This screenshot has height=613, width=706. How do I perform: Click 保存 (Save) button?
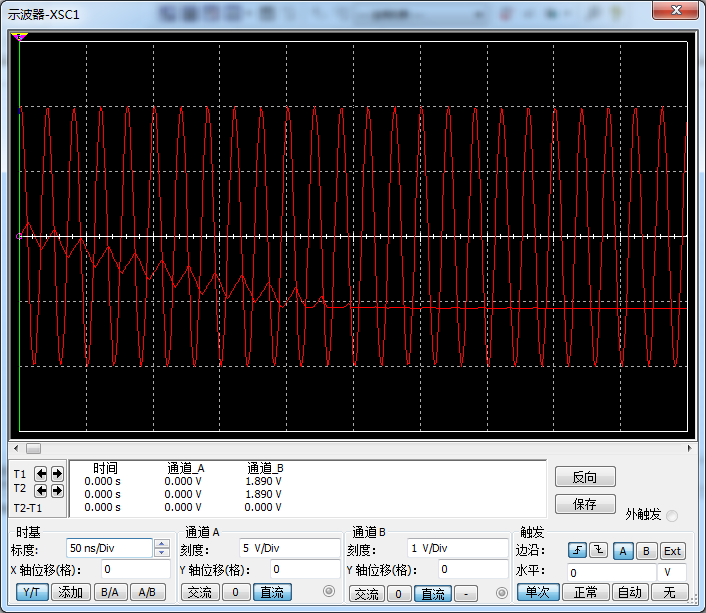point(585,504)
